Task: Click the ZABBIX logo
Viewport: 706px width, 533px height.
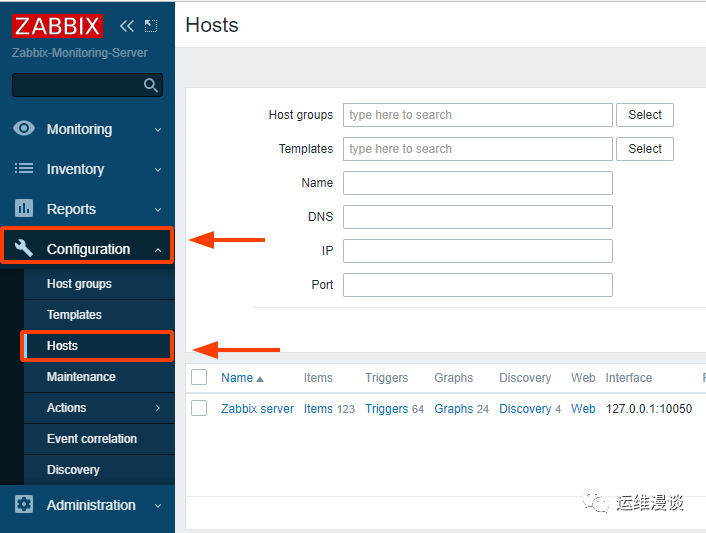Action: pos(57,26)
